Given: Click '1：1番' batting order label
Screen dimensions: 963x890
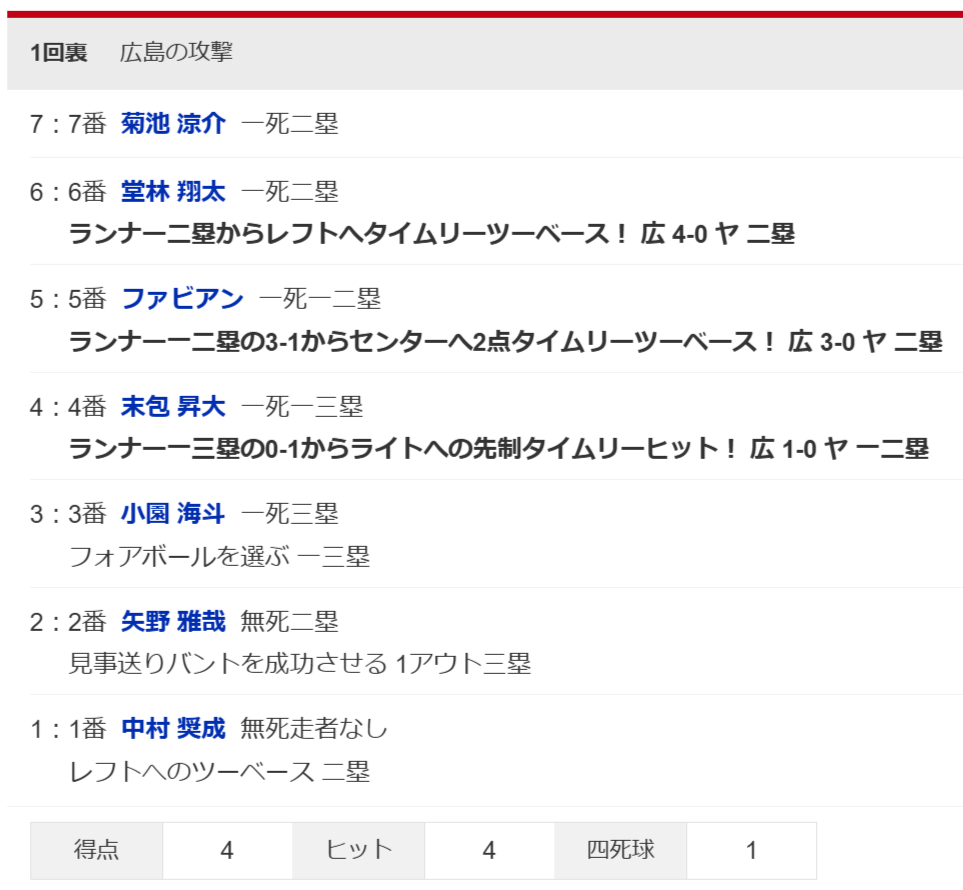Looking at the screenshot, I should [x=68, y=728].
